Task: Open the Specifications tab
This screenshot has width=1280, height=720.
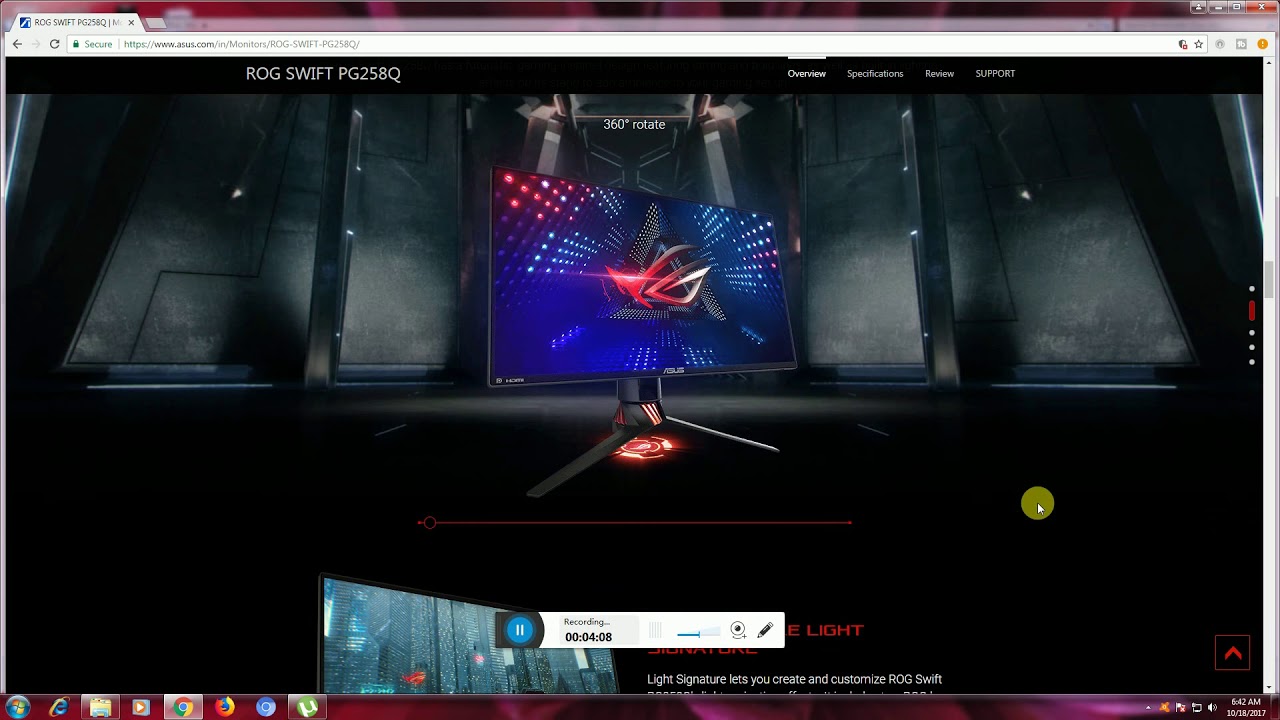Action: [875, 74]
